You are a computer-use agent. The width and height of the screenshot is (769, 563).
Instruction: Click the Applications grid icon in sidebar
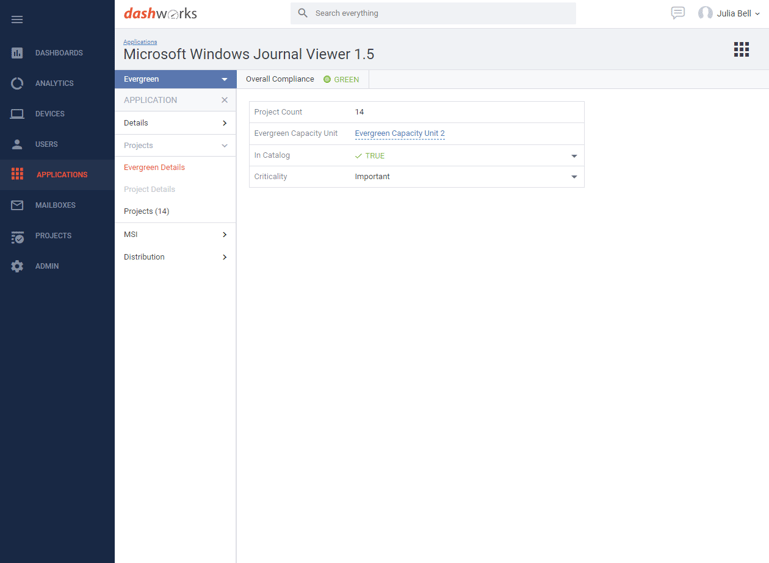pyautogui.click(x=17, y=174)
